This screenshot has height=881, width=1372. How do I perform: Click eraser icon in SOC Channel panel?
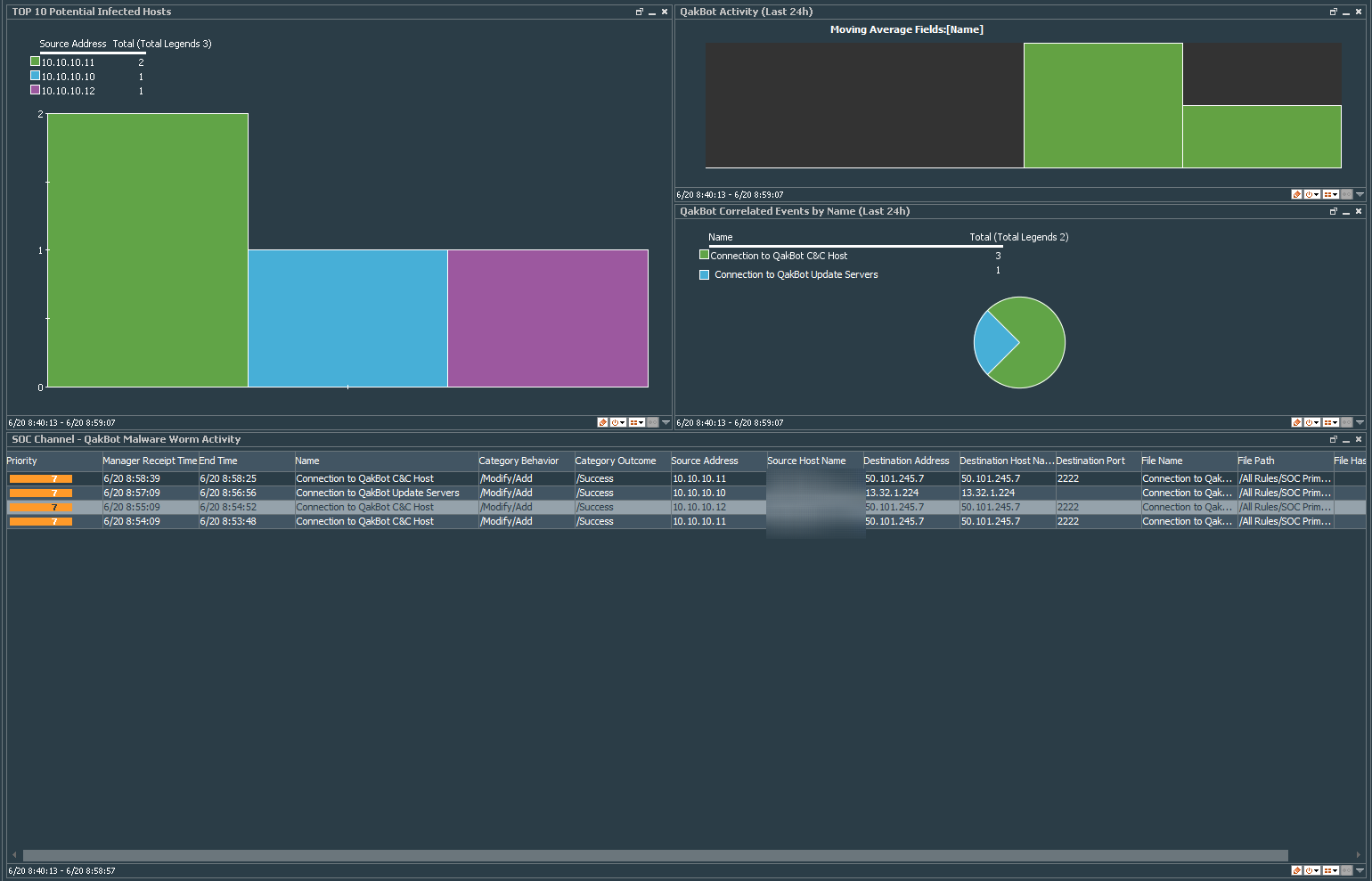tap(1297, 870)
